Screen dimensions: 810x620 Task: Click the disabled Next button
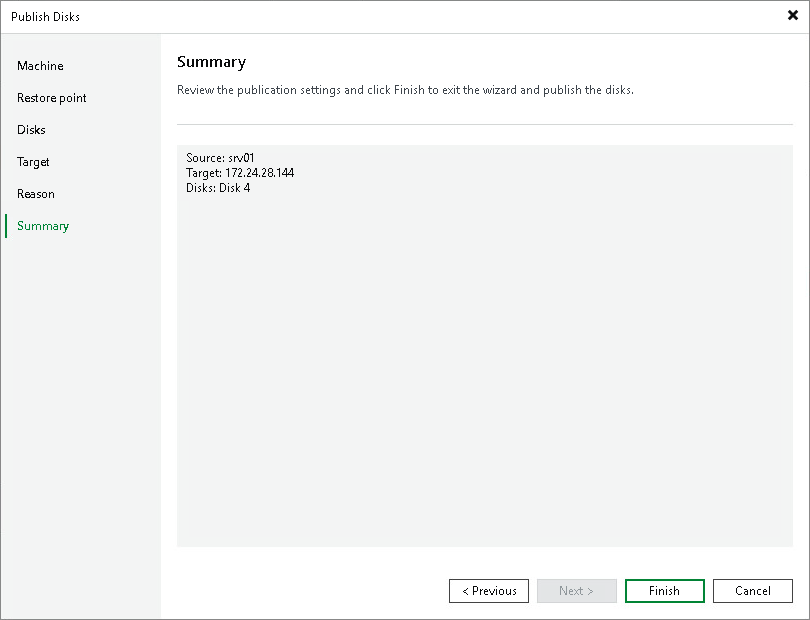576,590
